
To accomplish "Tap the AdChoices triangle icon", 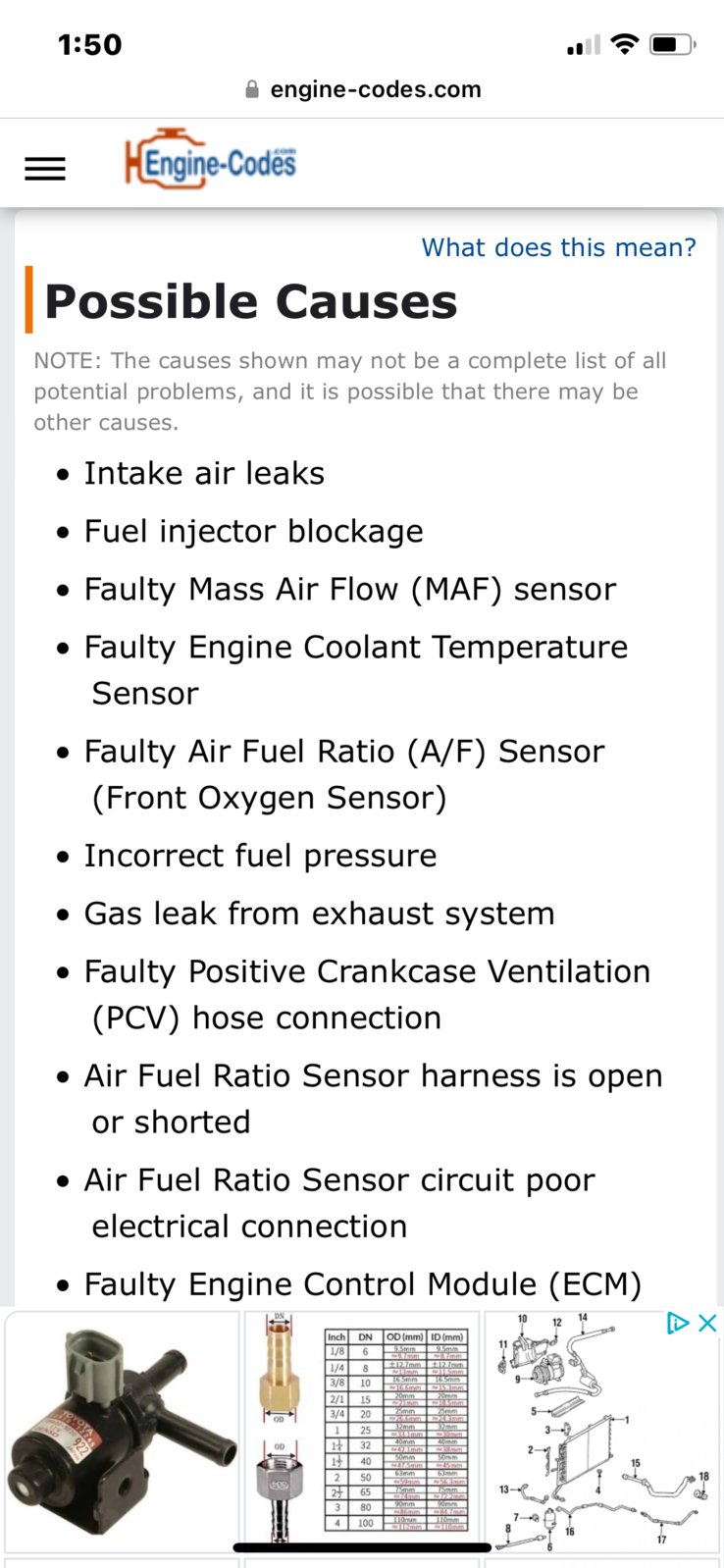I will (678, 1323).
